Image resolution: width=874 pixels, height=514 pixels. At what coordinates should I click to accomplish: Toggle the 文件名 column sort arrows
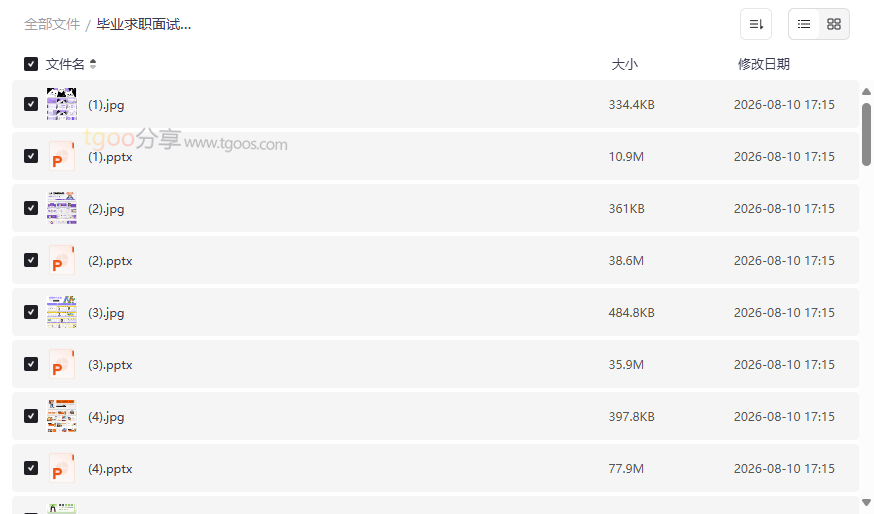click(x=93, y=64)
